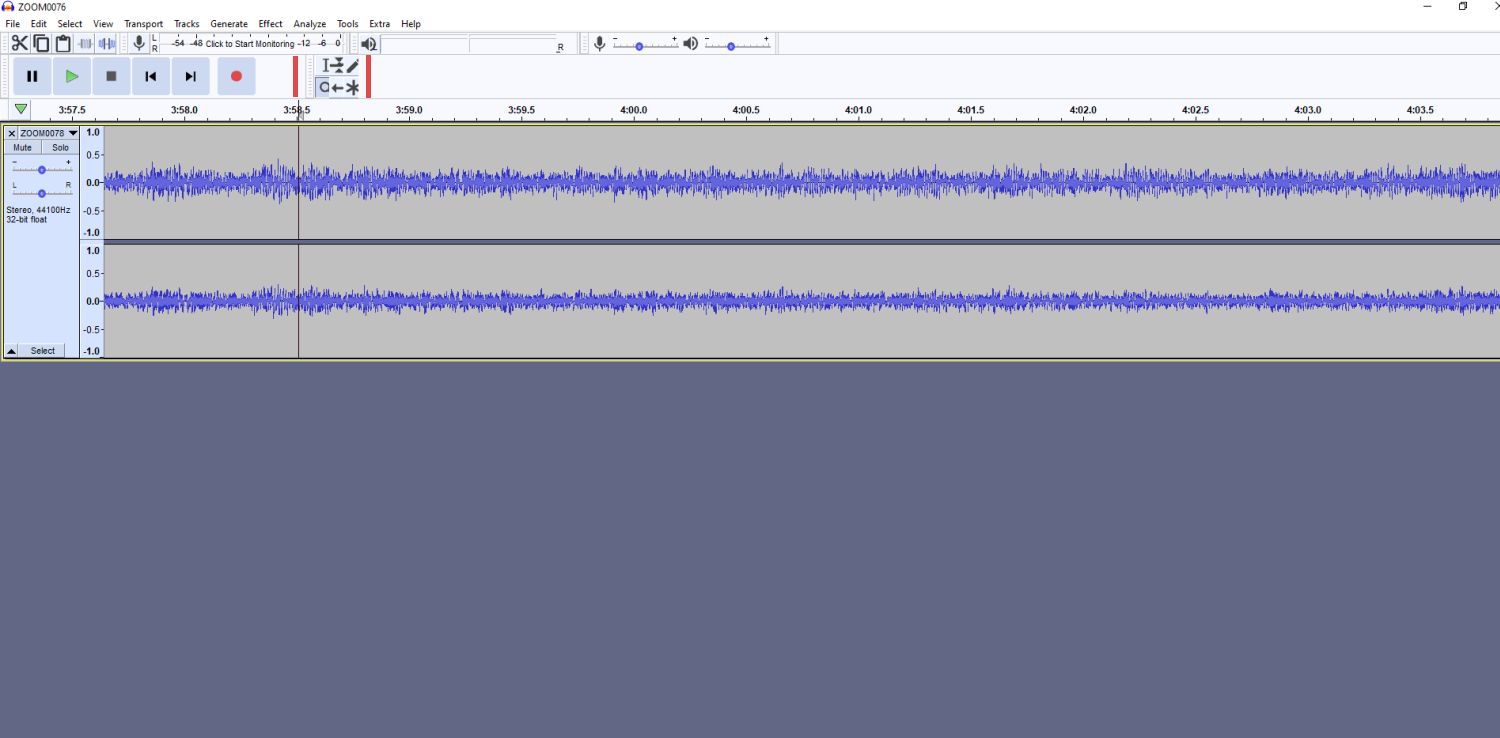Open the Tools menu
Viewport: 1500px width, 738px height.
[x=347, y=24]
